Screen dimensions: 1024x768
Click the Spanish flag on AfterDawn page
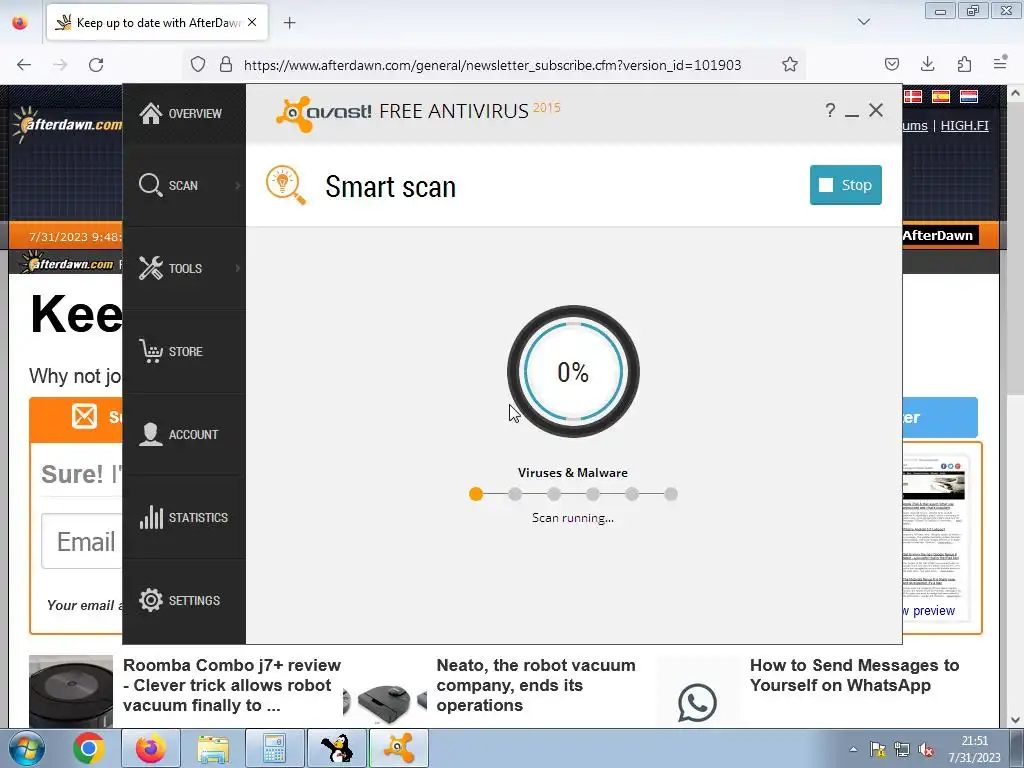pyautogui.click(x=940, y=97)
